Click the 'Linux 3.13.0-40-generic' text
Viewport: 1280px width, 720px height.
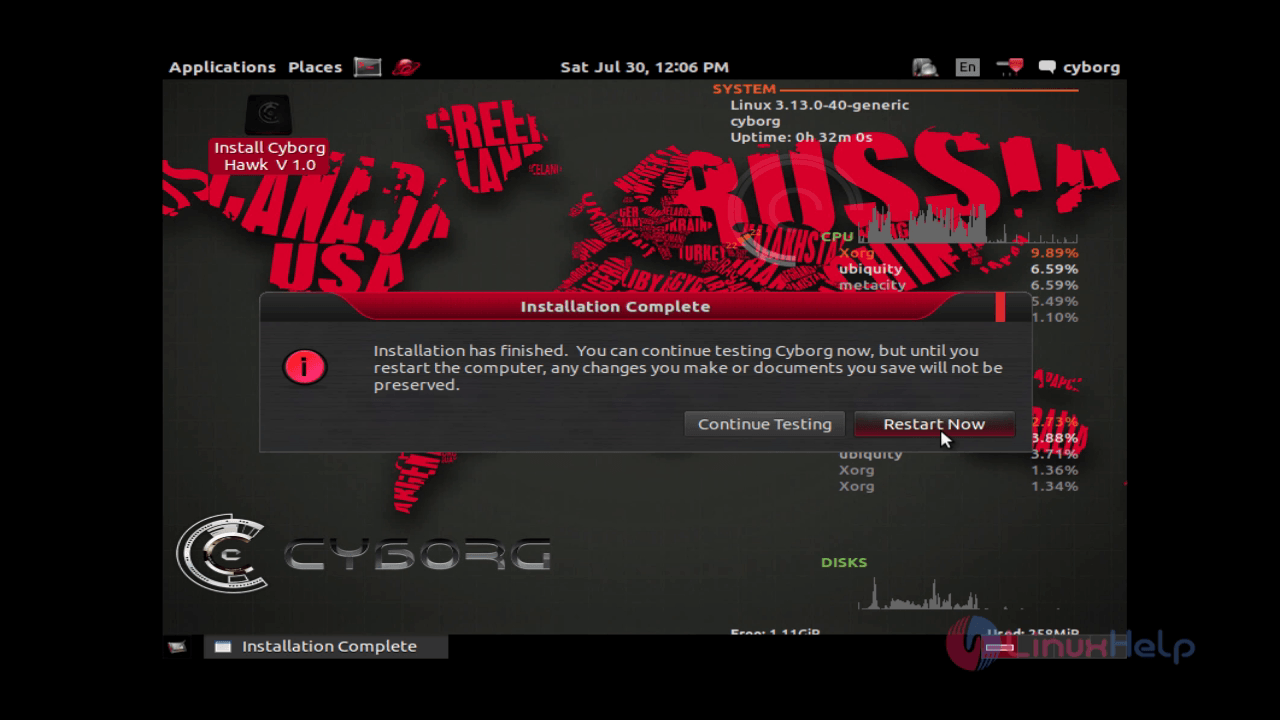coord(820,105)
